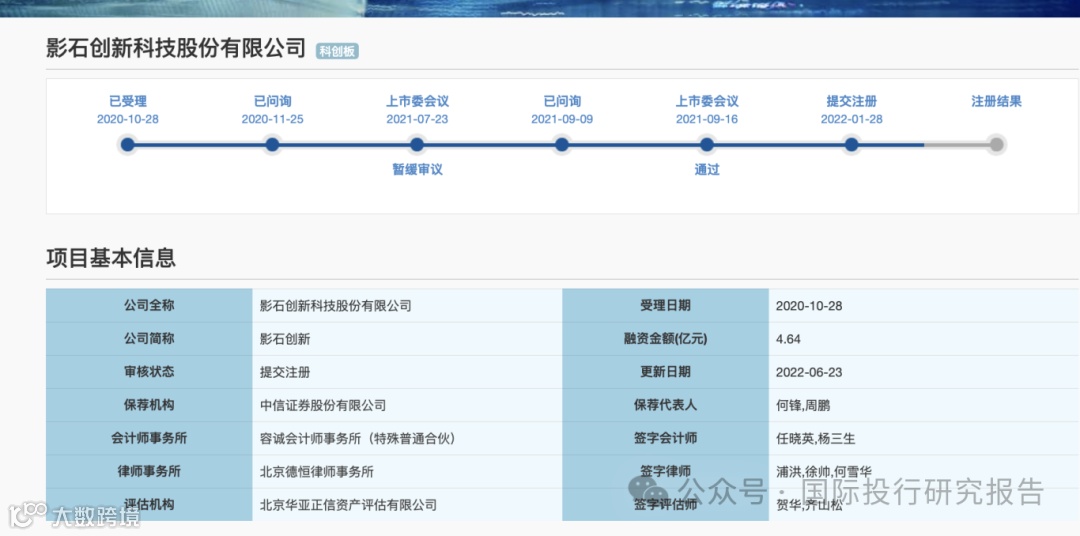Click the 融资金额(亿元) label cell
The width and height of the screenshot is (1080, 536).
tap(665, 338)
